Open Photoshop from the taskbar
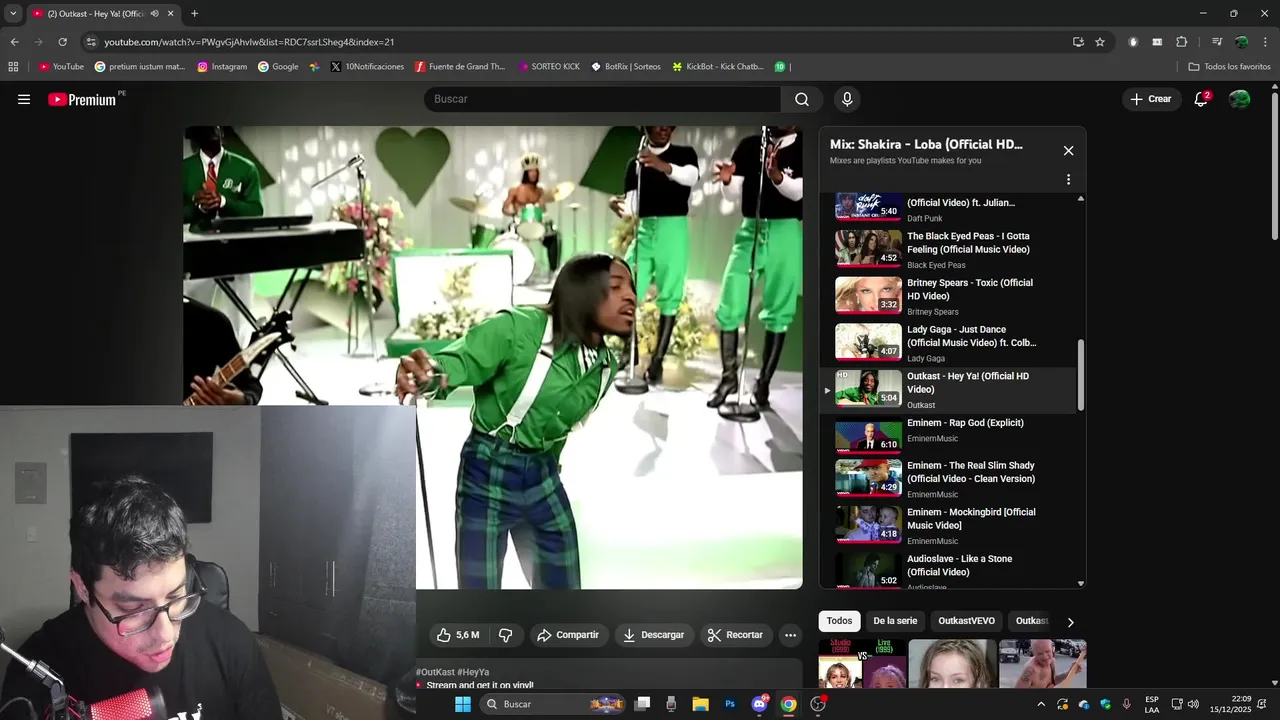This screenshot has height=720, width=1280. click(x=730, y=704)
